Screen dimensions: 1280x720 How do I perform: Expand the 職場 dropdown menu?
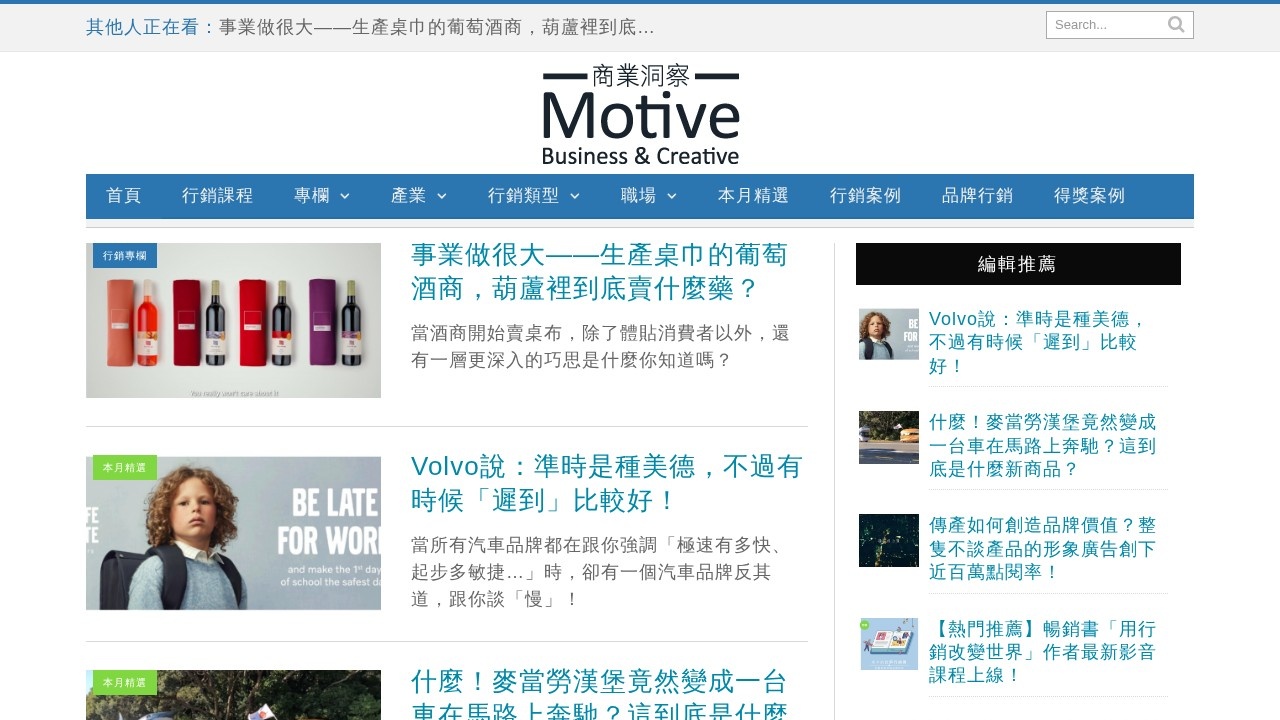pyautogui.click(x=648, y=196)
